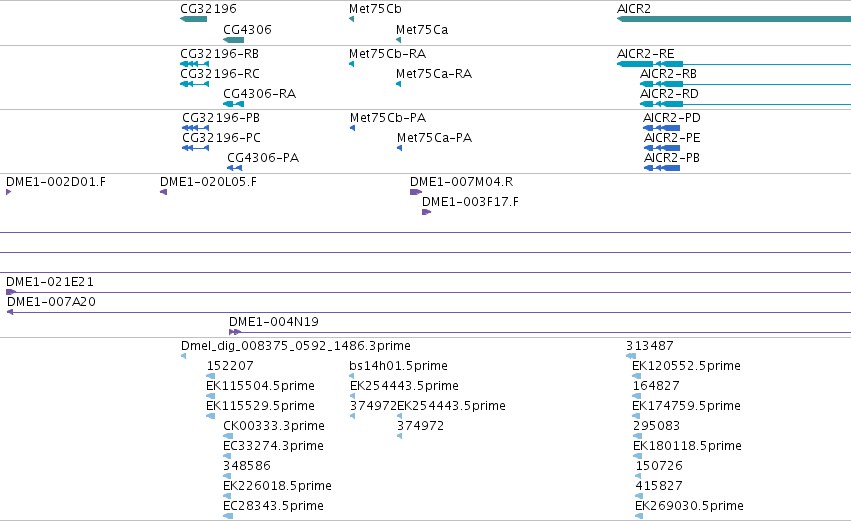Click the AlCR2 gene label
Image resolution: width=851 pixels, height=521 pixels.
(x=633, y=9)
